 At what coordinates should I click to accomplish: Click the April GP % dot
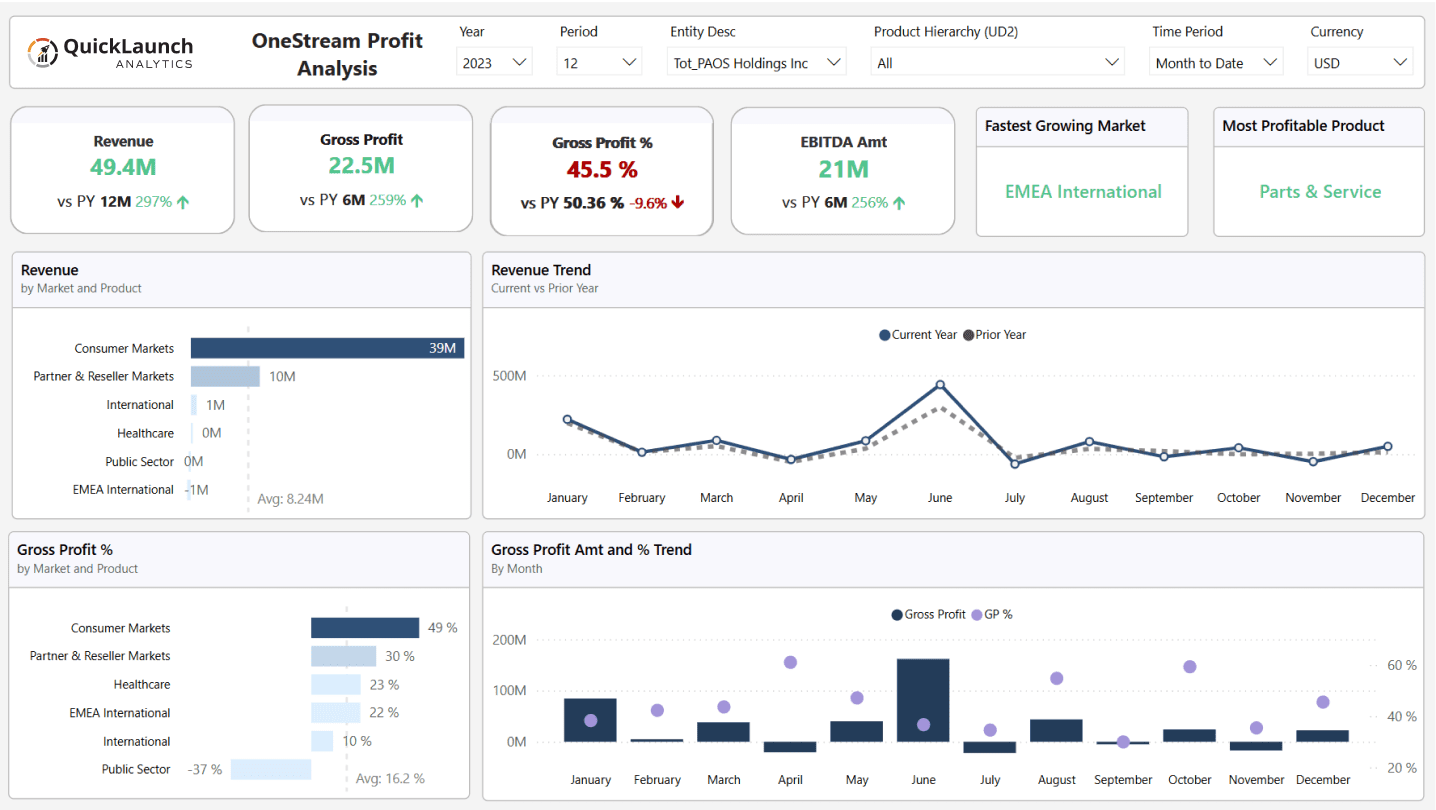[790, 662]
